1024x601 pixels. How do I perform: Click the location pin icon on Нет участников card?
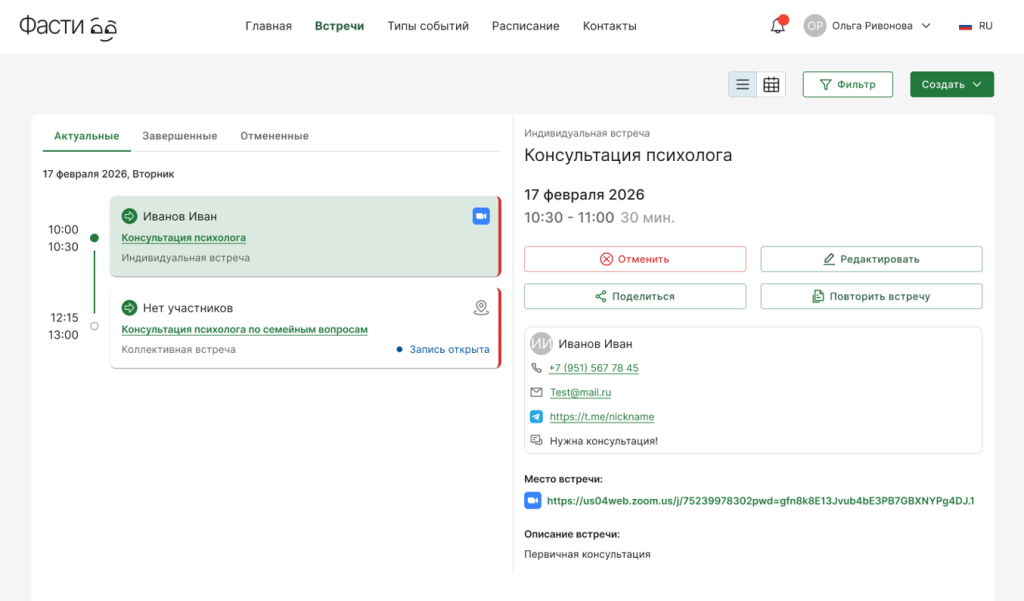(481, 307)
